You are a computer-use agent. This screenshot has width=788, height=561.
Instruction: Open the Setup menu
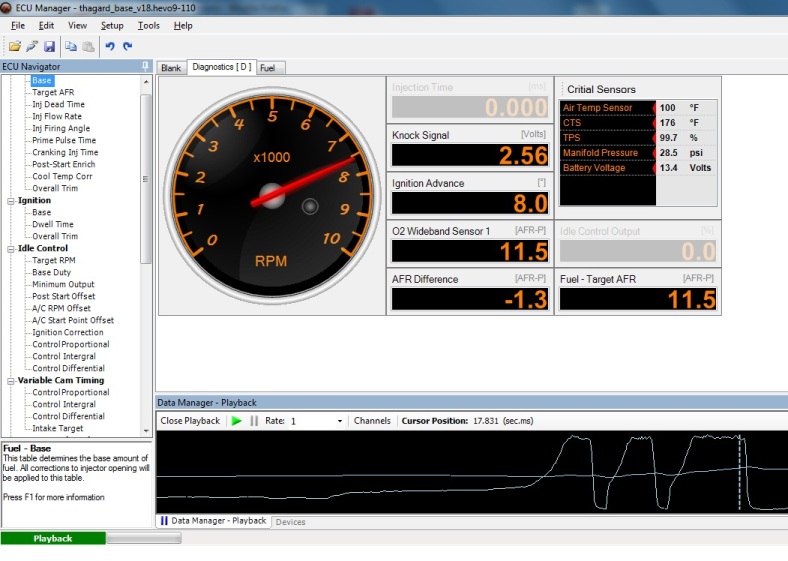click(112, 25)
